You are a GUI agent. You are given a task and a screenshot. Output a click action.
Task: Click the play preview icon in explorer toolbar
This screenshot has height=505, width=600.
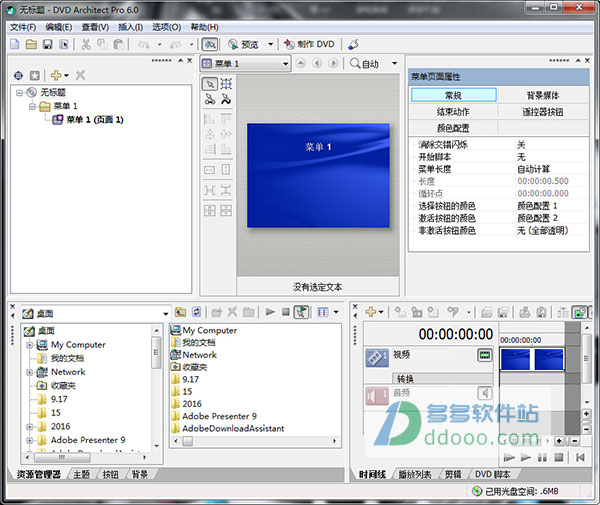pyautogui.click(x=270, y=312)
